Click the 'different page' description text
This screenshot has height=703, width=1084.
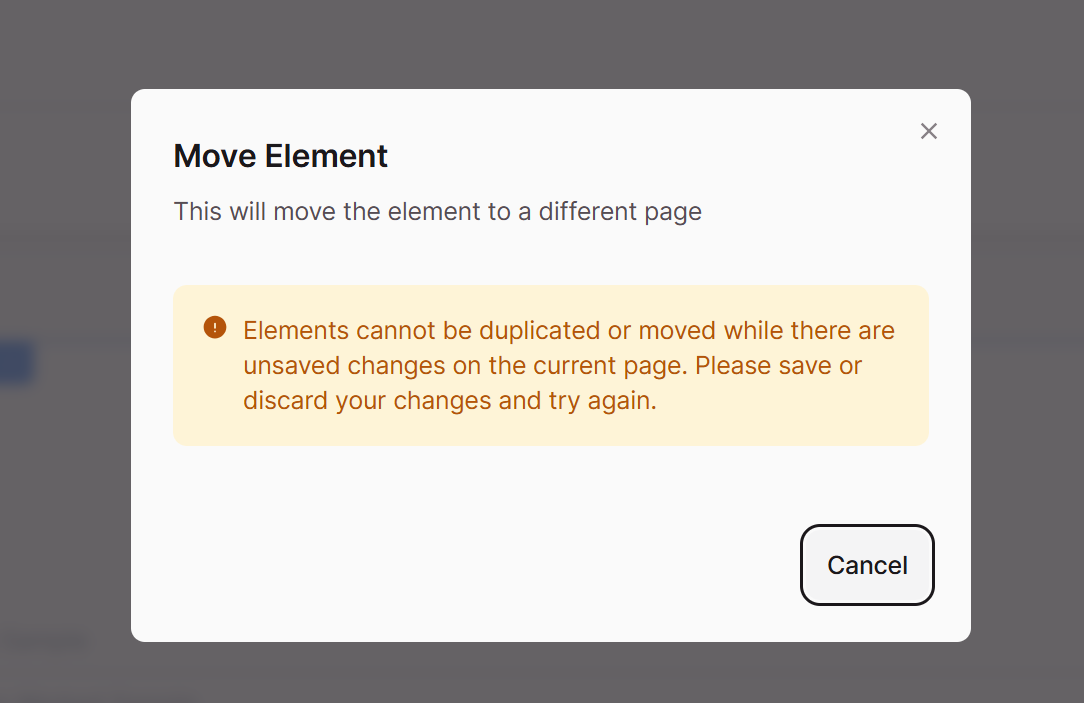(620, 212)
